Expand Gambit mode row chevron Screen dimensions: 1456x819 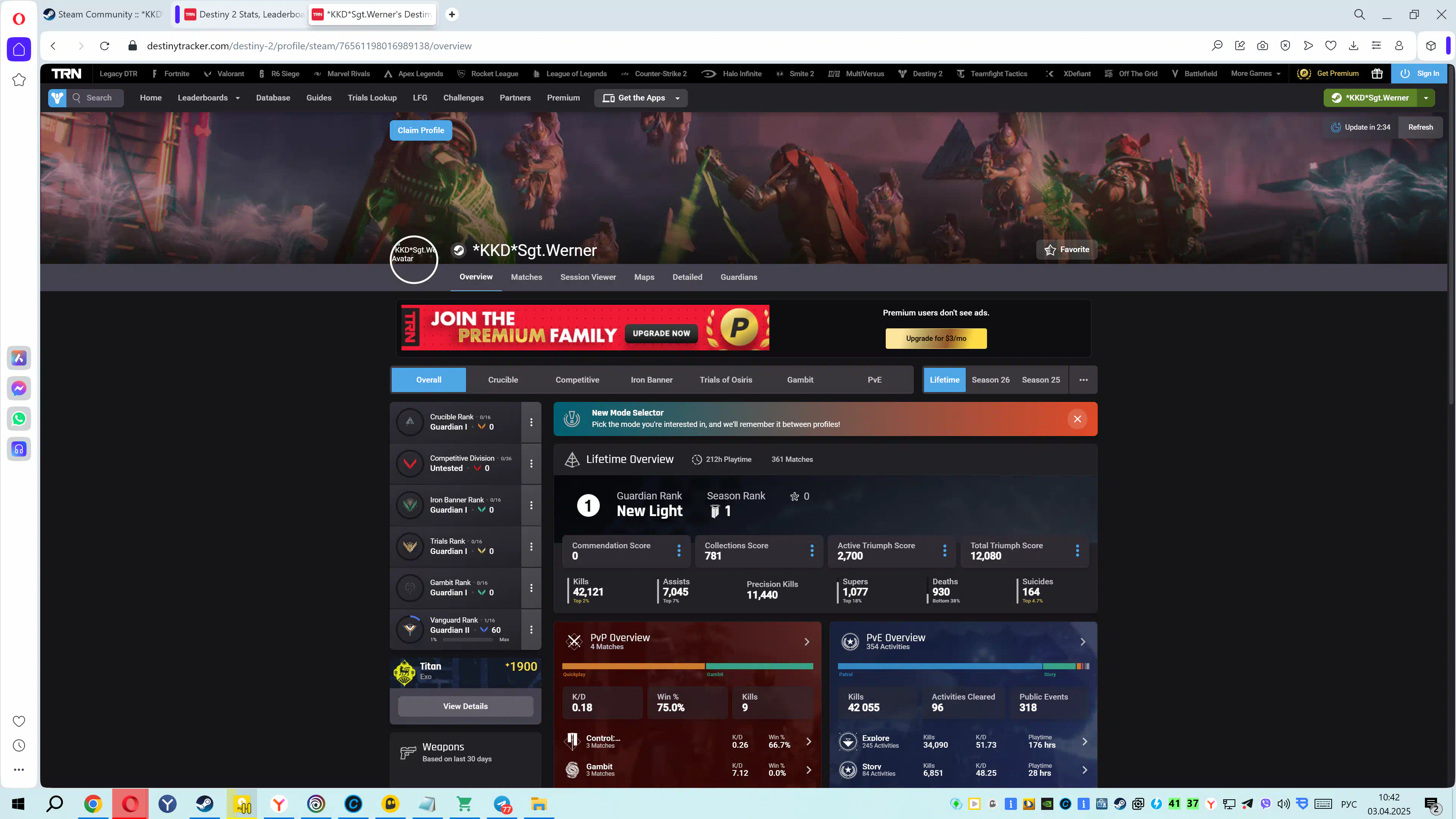pyautogui.click(x=808, y=770)
